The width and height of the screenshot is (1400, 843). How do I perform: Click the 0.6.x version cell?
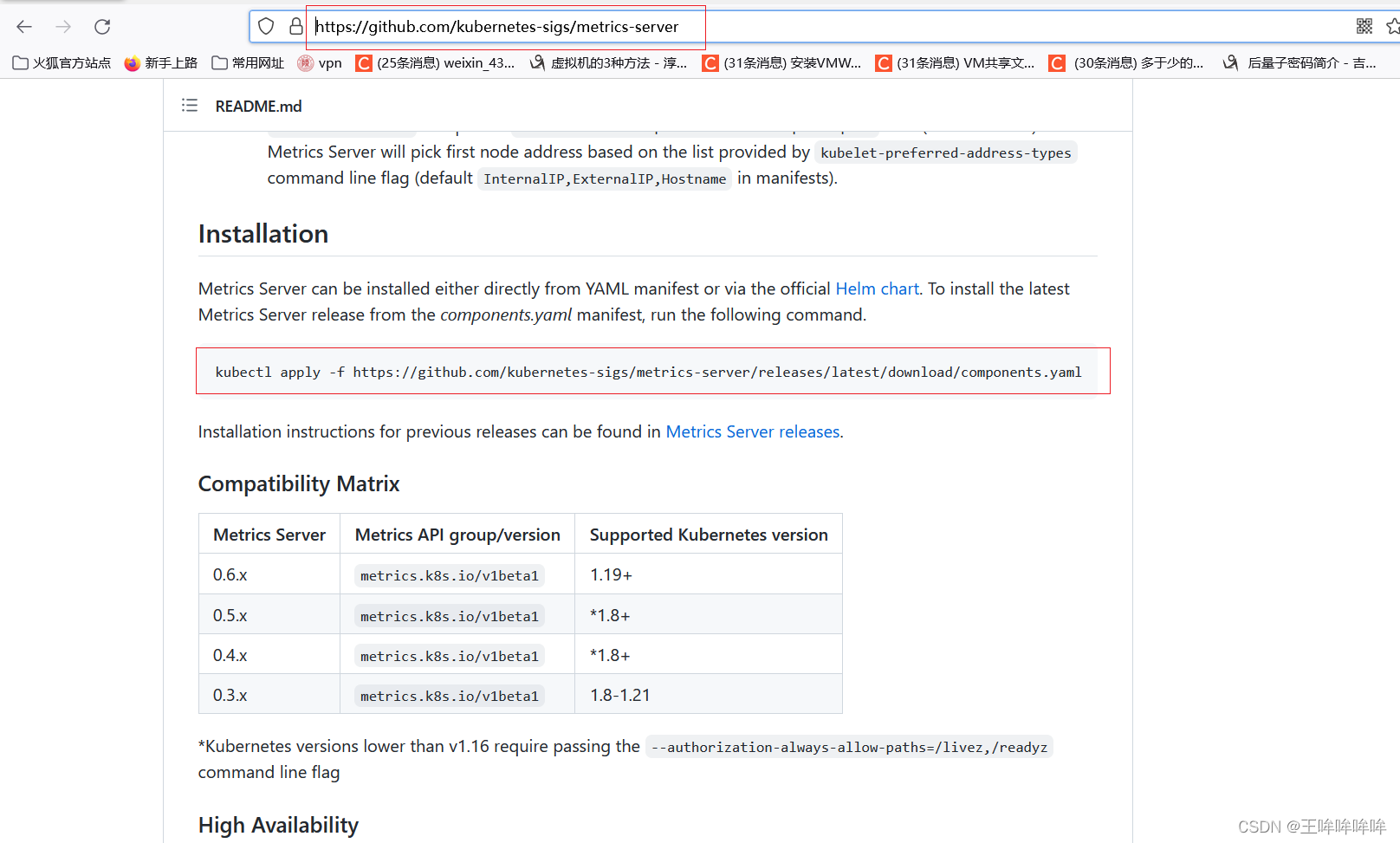(269, 574)
